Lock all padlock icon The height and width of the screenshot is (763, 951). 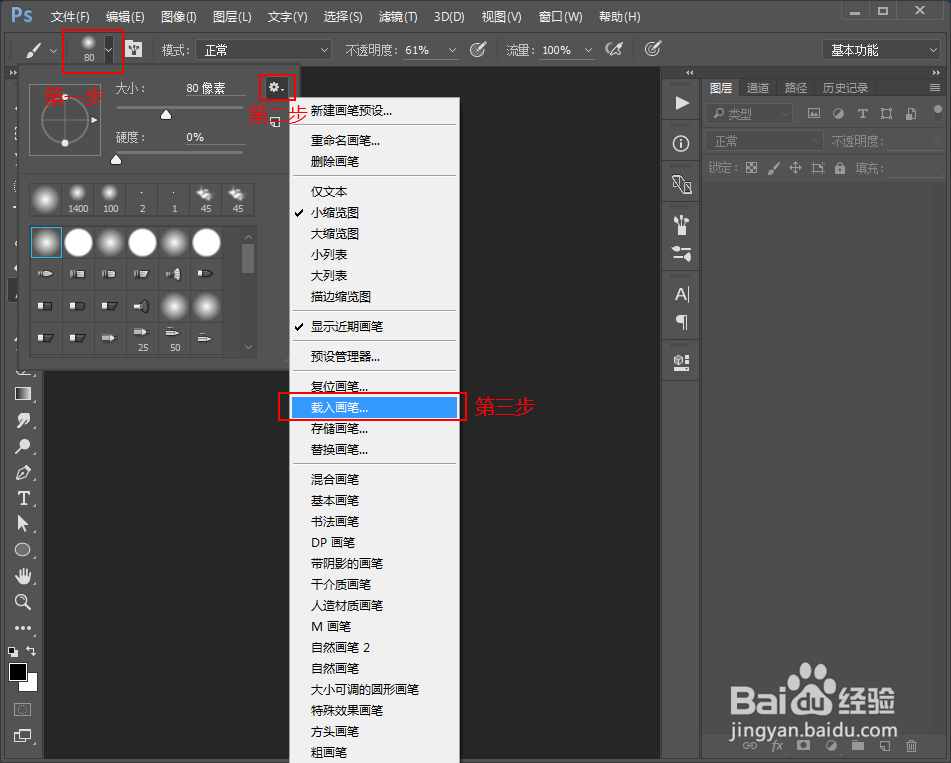point(840,168)
